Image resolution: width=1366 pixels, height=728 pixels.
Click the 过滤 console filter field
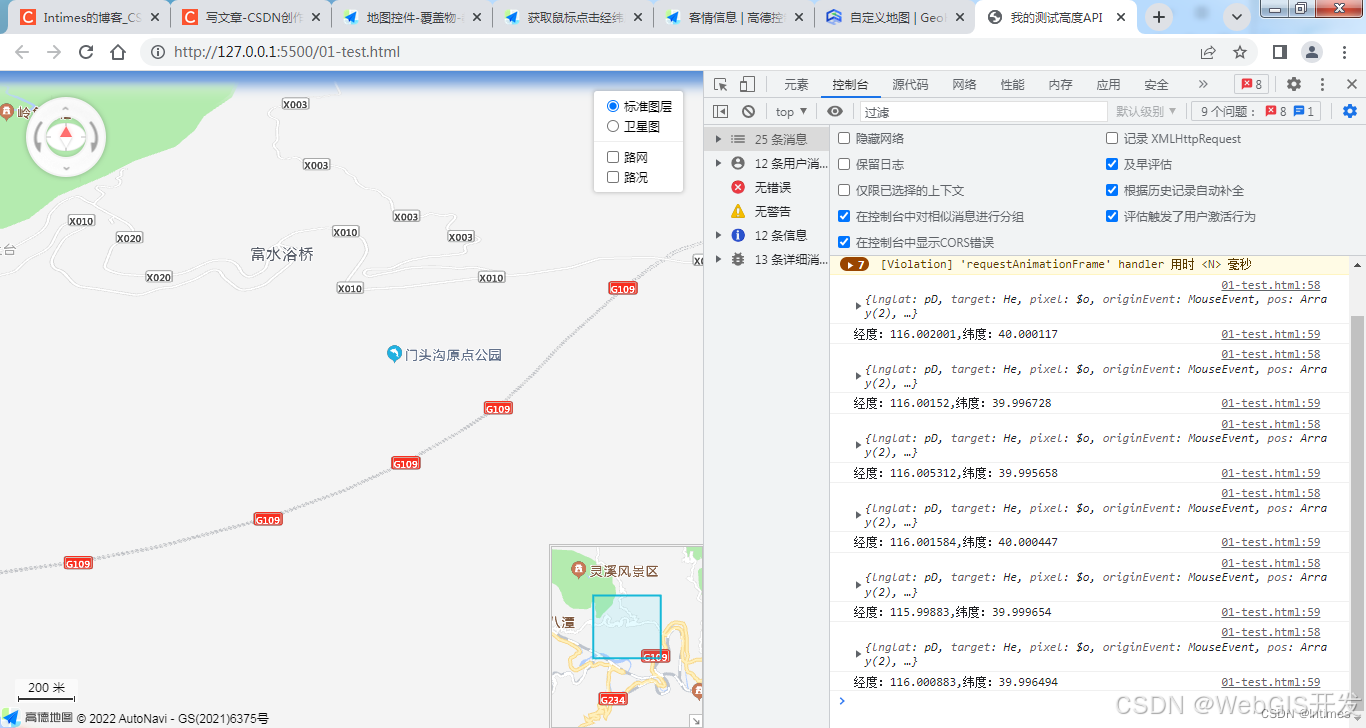(x=984, y=111)
